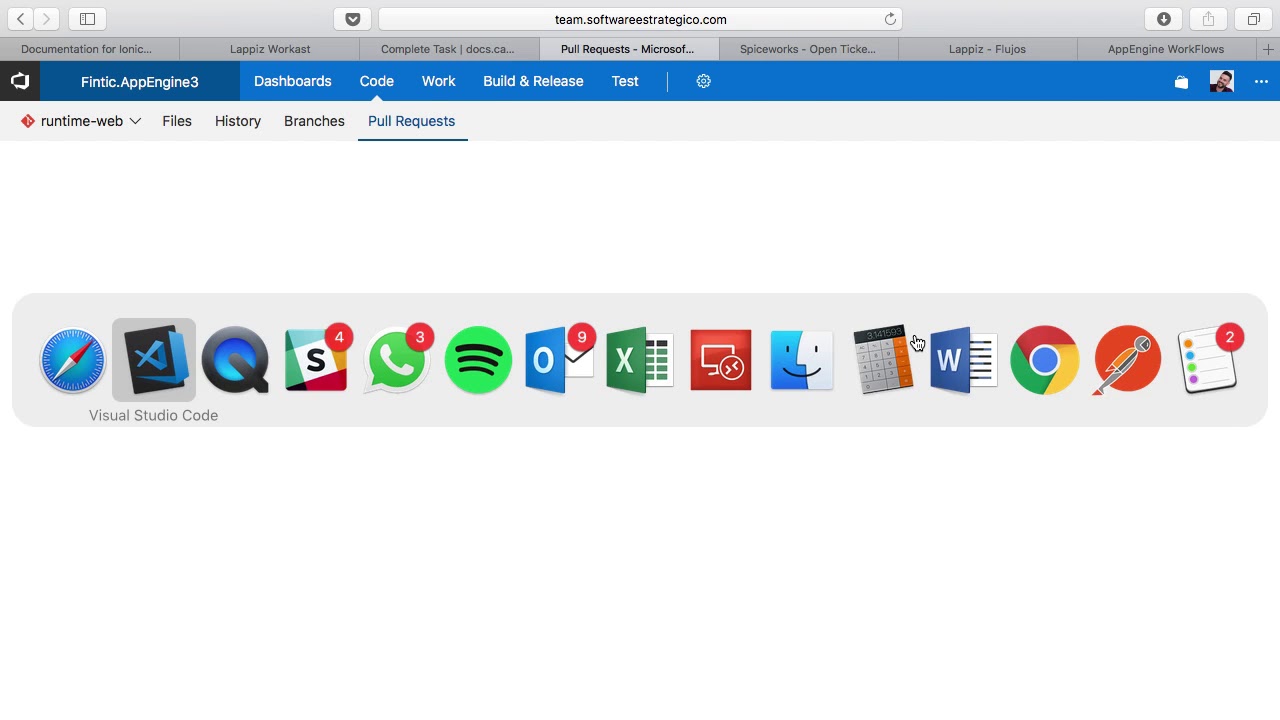Image resolution: width=1280 pixels, height=720 pixels.
Task: Choose Excel in app switcher
Action: click(640, 360)
